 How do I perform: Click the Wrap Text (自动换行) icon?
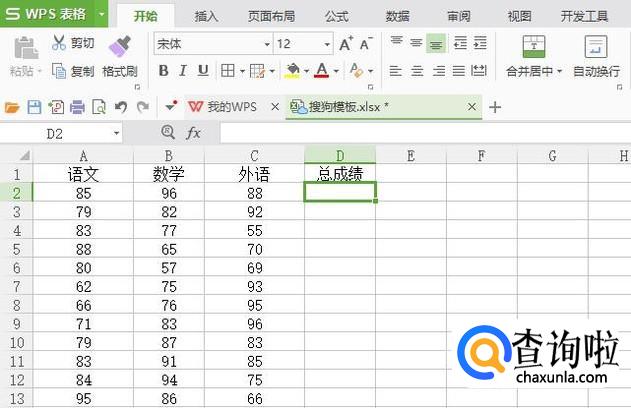click(596, 46)
